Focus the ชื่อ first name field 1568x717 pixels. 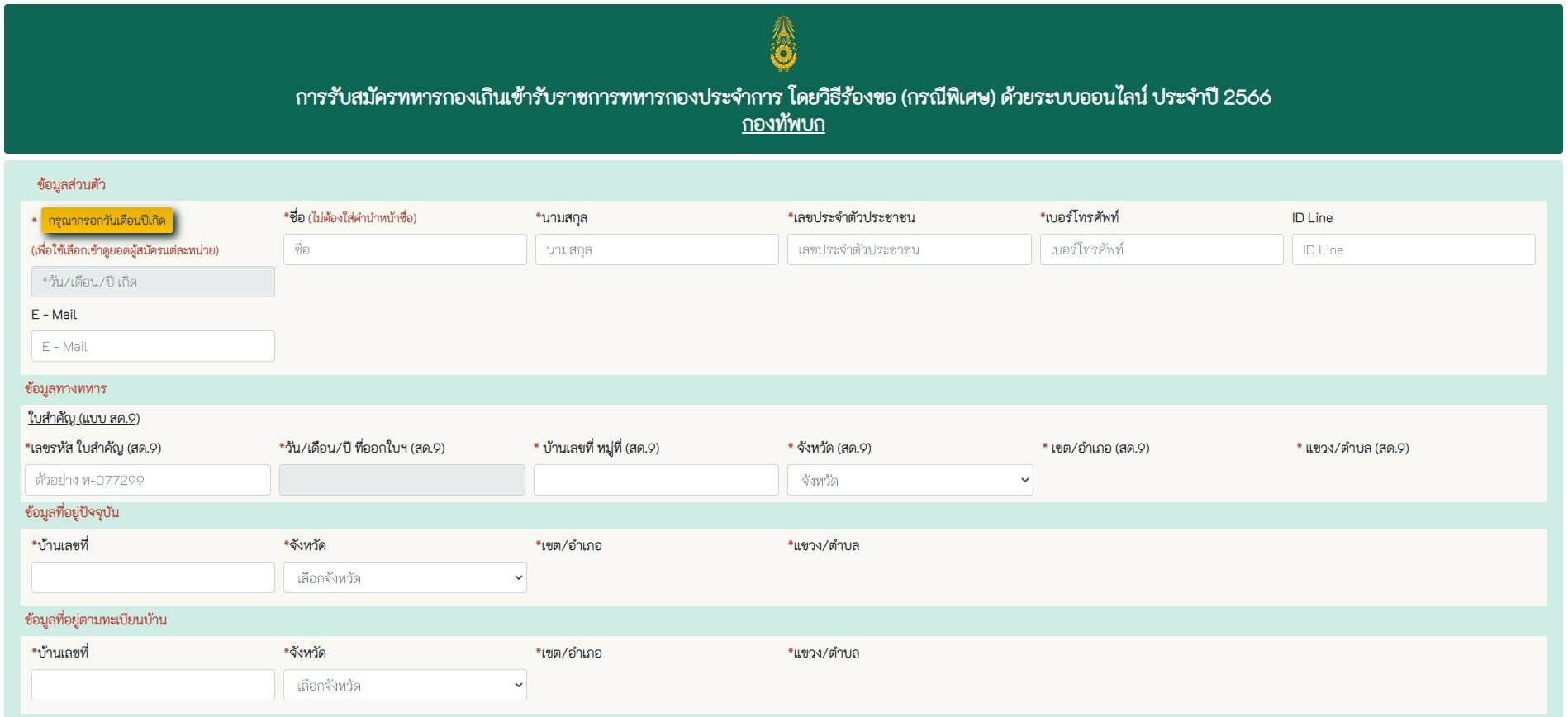click(405, 249)
